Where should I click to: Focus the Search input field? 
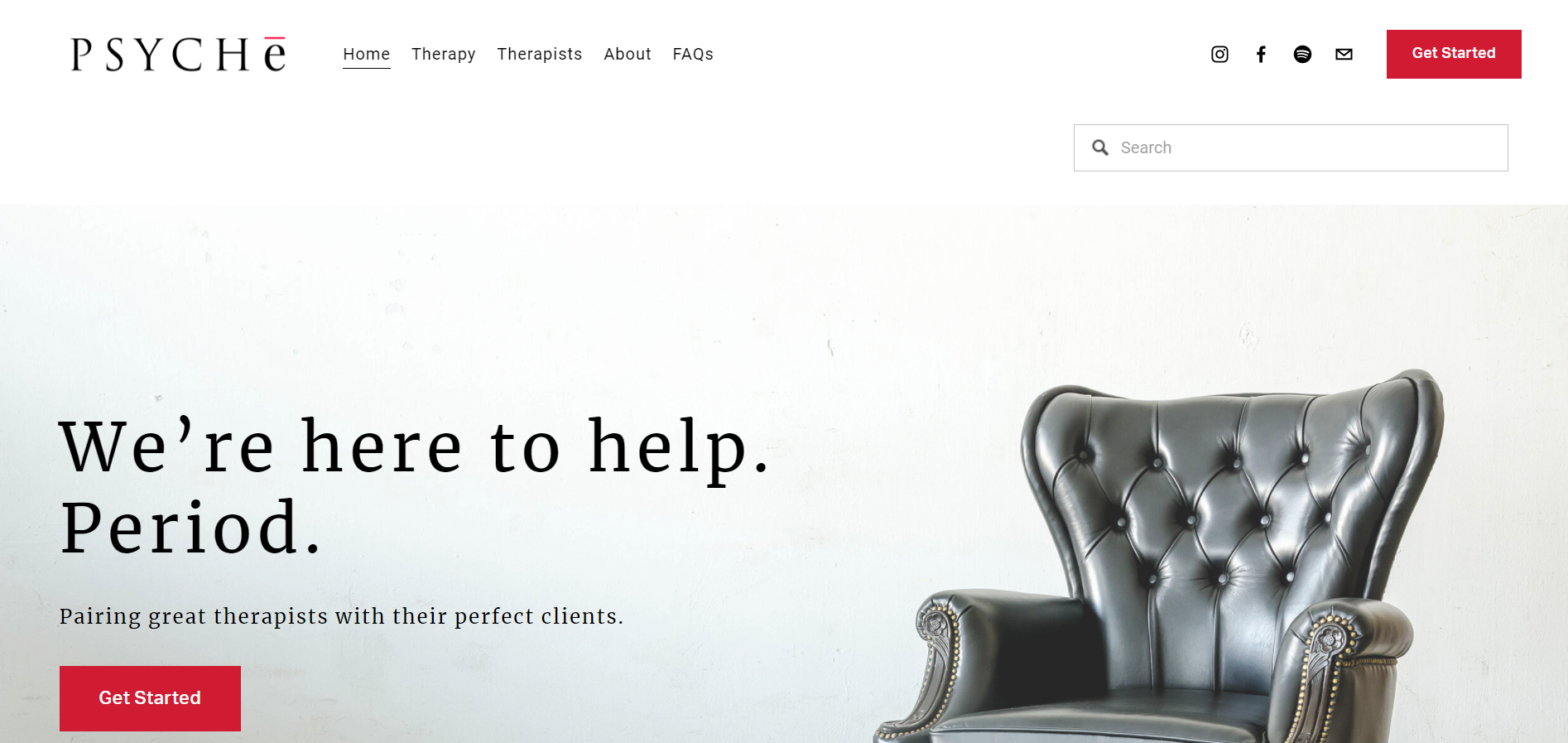pyautogui.click(x=1291, y=147)
